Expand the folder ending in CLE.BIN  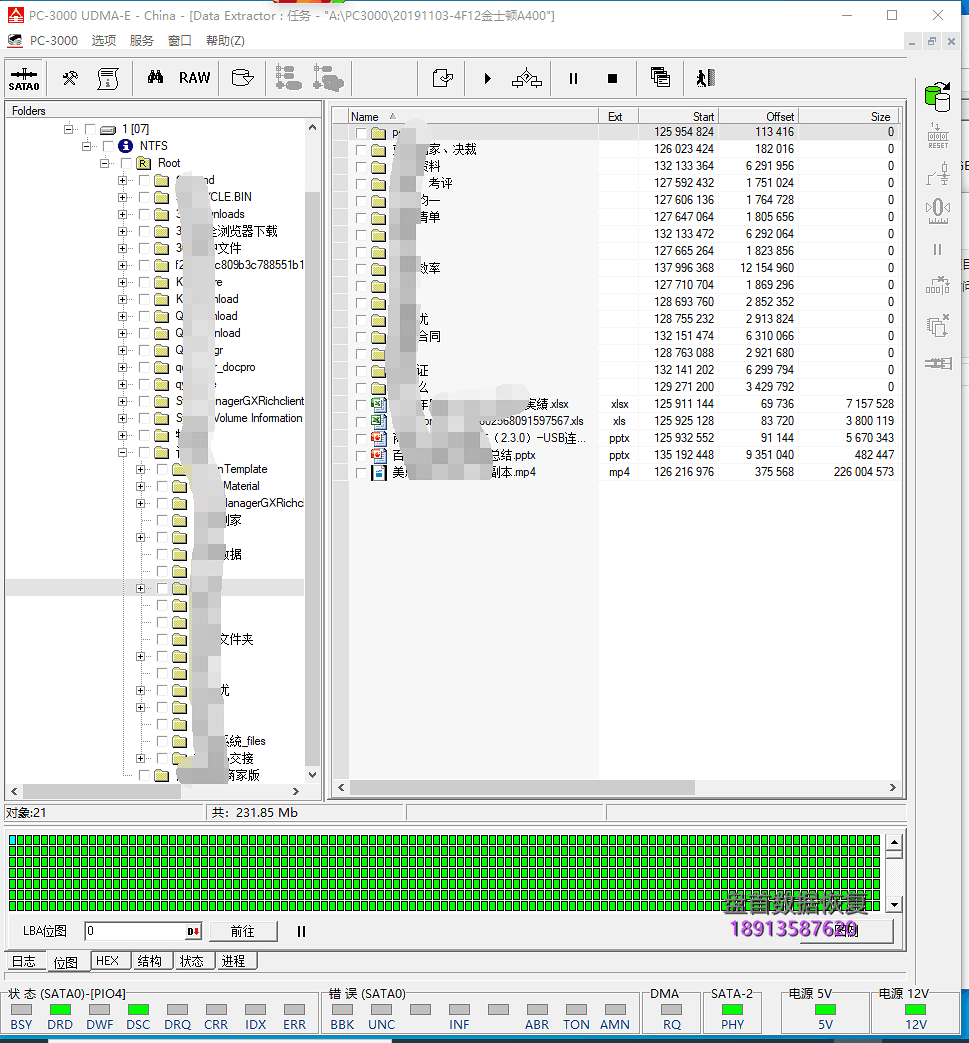pyautogui.click(x=122, y=197)
